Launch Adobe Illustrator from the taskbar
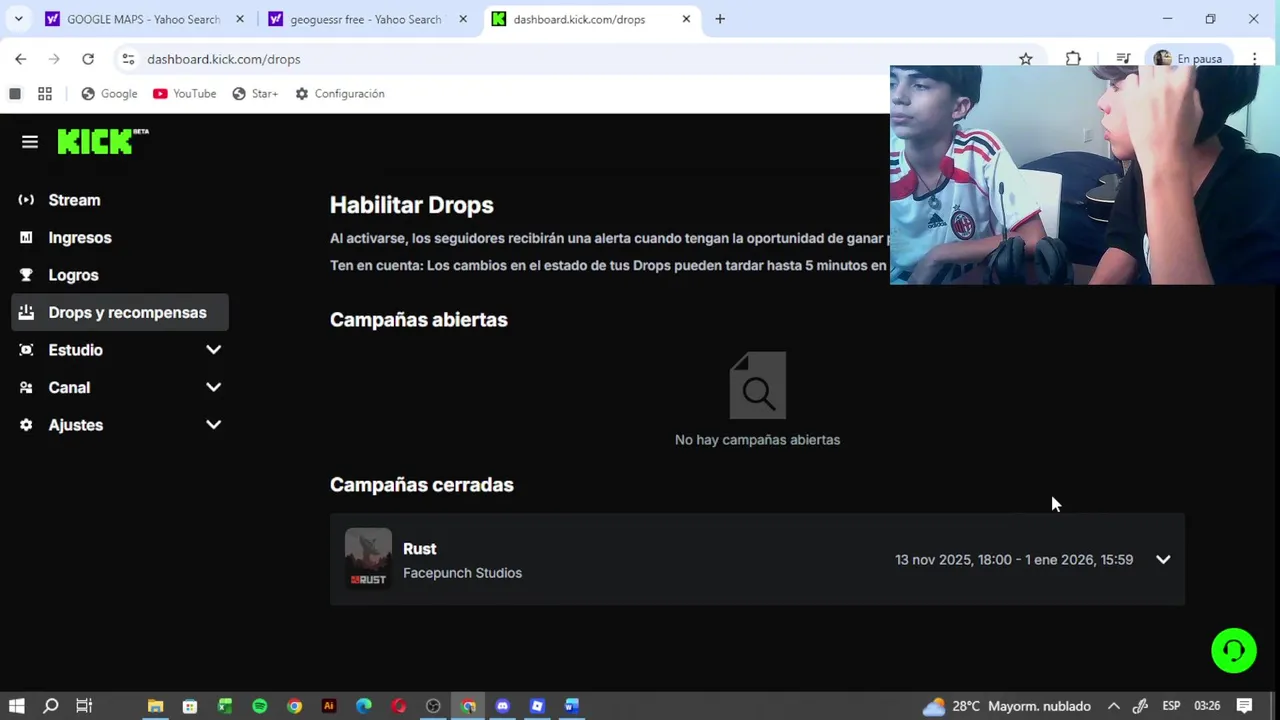Image resolution: width=1280 pixels, height=720 pixels. (x=329, y=706)
